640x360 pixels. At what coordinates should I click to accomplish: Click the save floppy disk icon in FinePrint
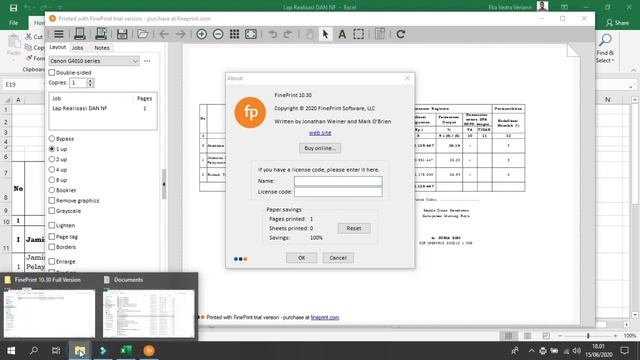point(122,34)
